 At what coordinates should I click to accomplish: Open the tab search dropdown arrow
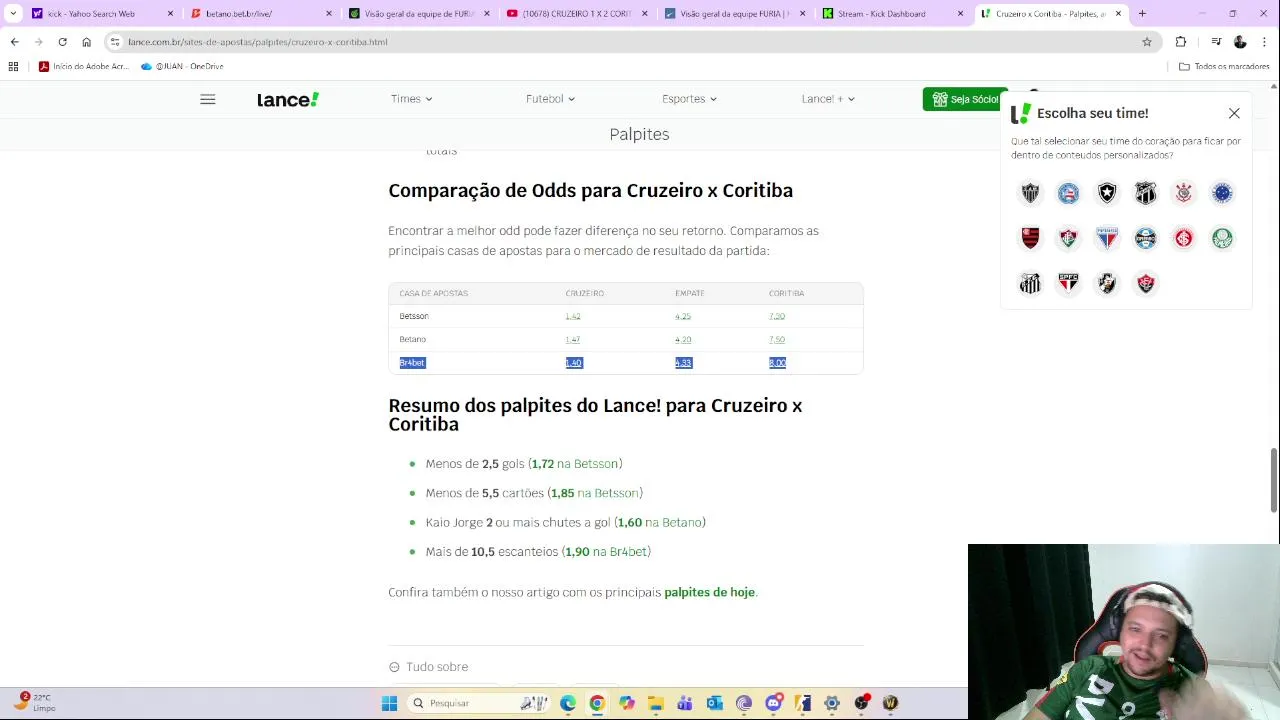(12, 14)
